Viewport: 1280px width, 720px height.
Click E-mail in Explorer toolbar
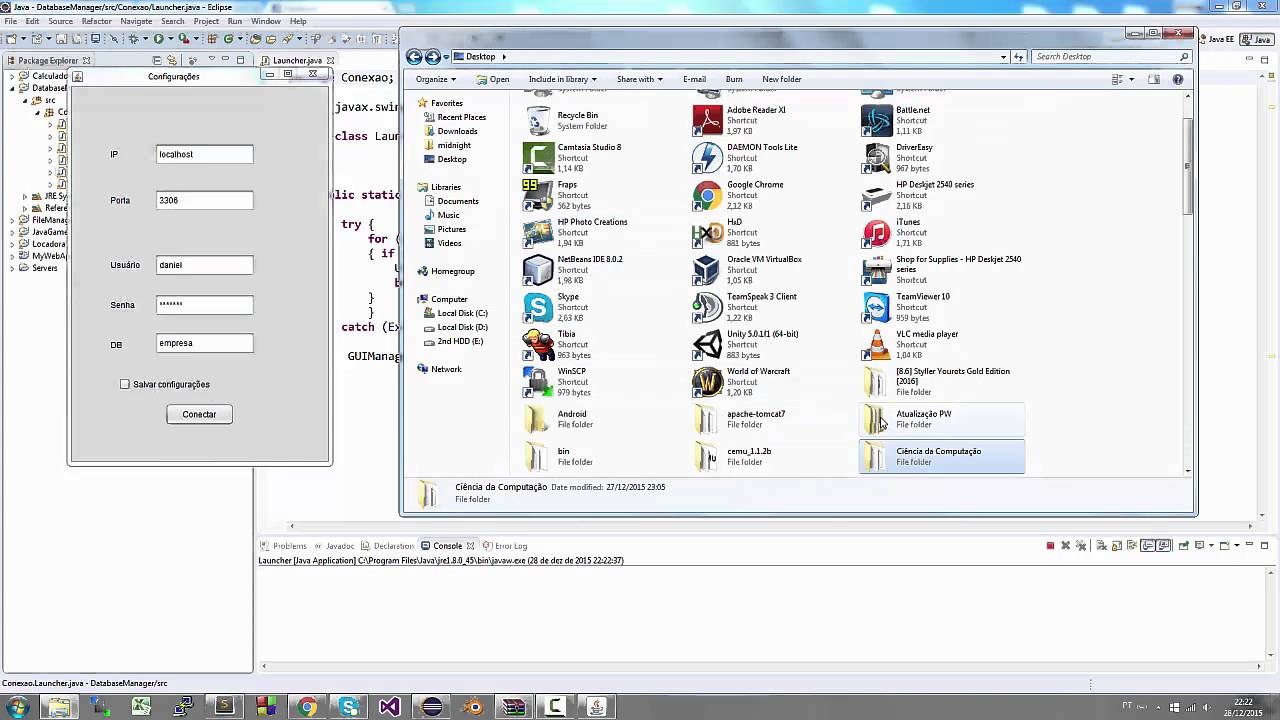(x=694, y=79)
